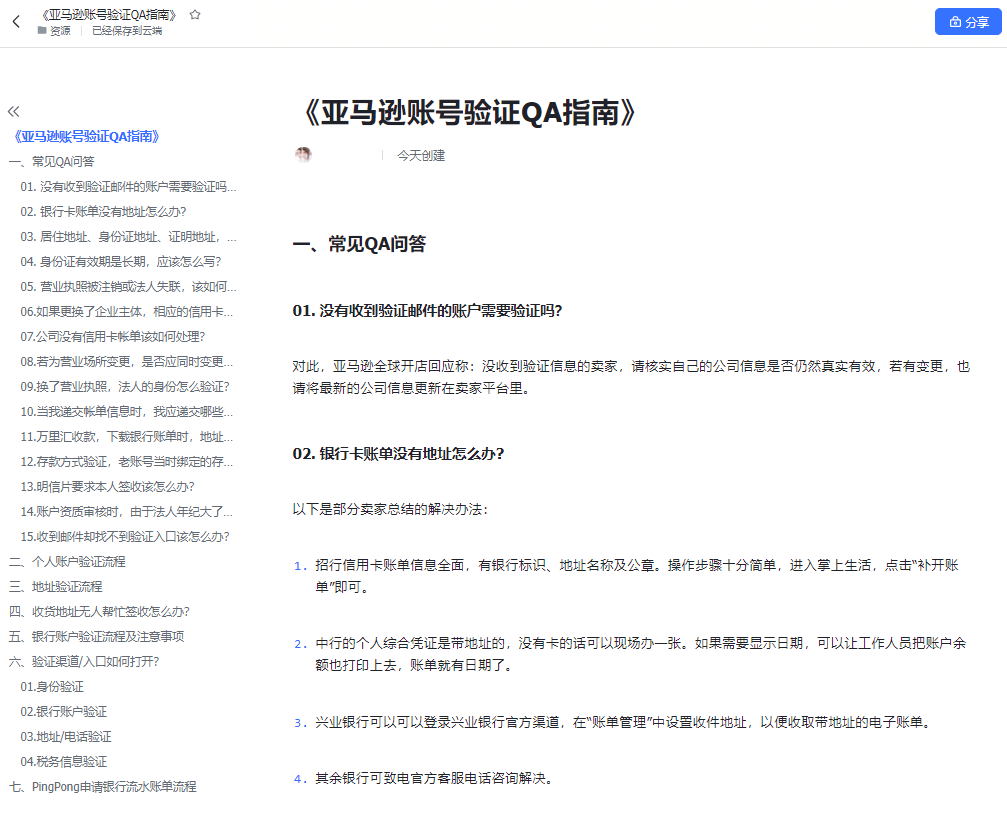Click the author avatar thumbnail
The image size is (1007, 813).
pyautogui.click(x=303, y=154)
